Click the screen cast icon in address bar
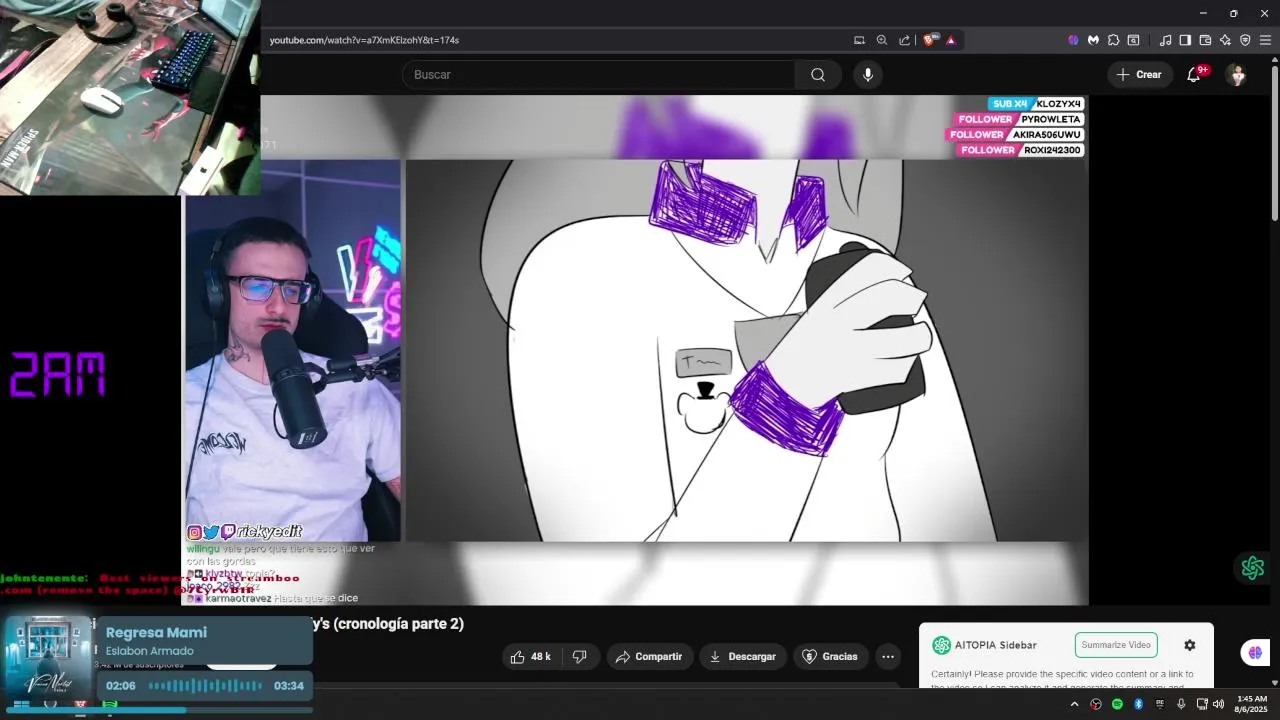Screen dimensions: 1280x720 (859, 40)
